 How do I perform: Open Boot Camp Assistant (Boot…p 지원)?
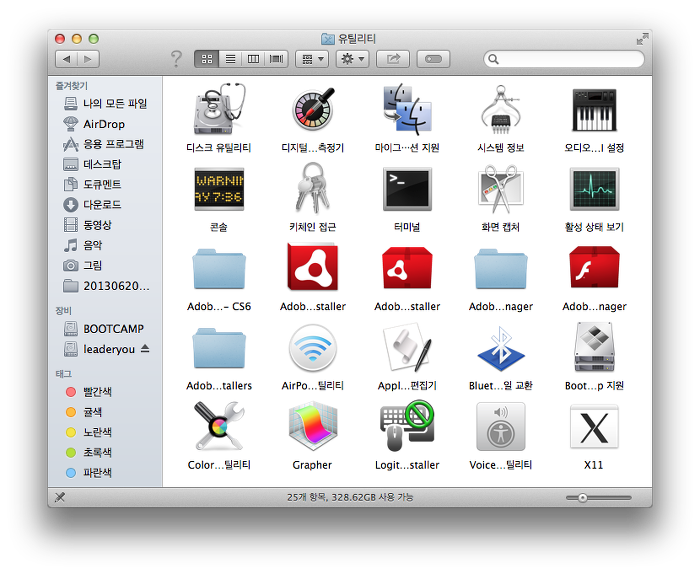tap(594, 347)
